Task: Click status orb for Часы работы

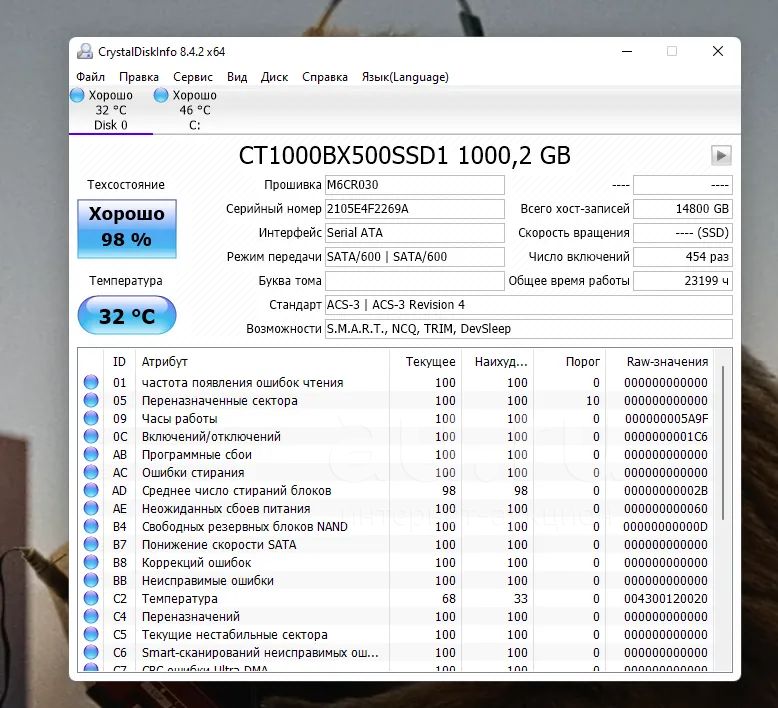Action: click(91, 418)
